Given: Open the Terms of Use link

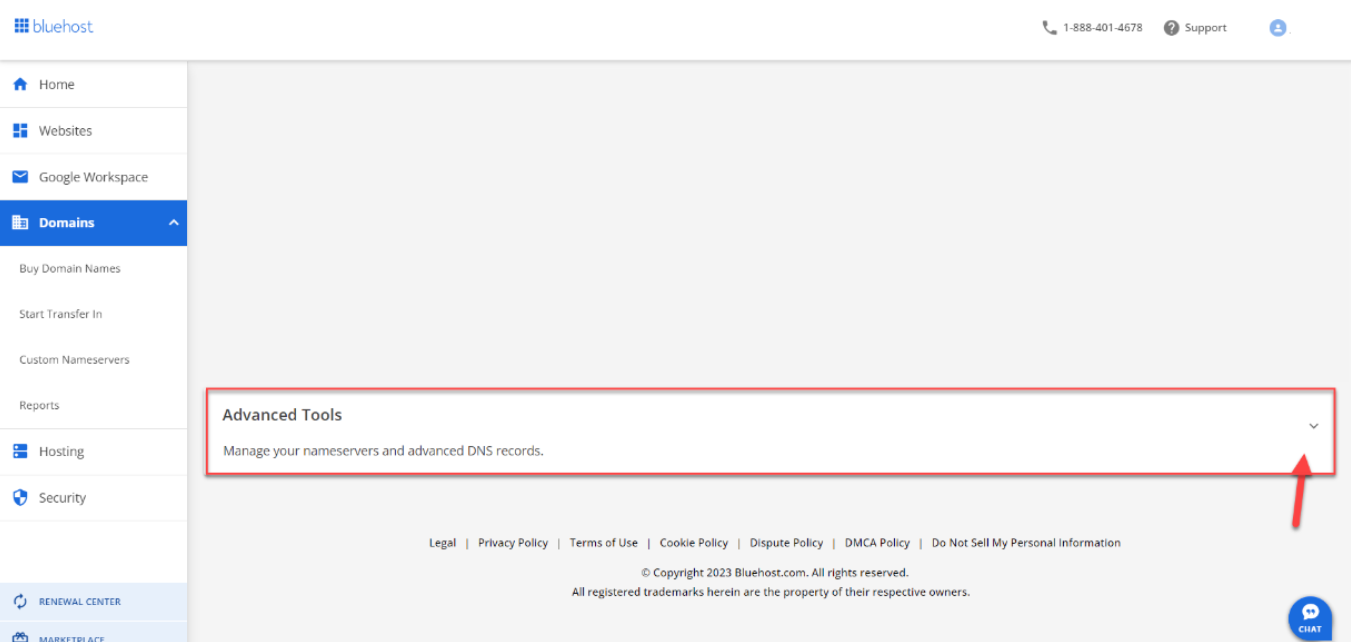Looking at the screenshot, I should (604, 543).
